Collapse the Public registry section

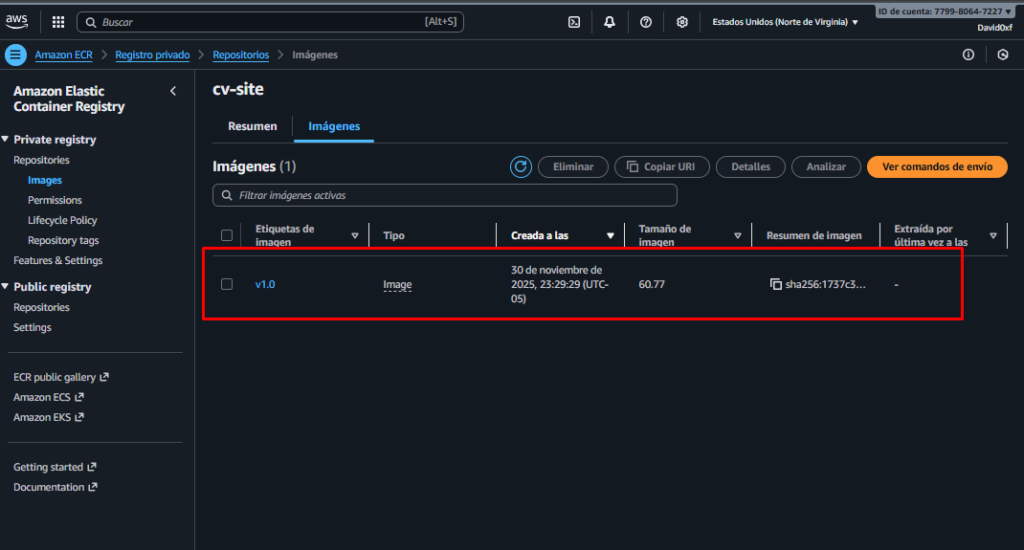(x=6, y=287)
